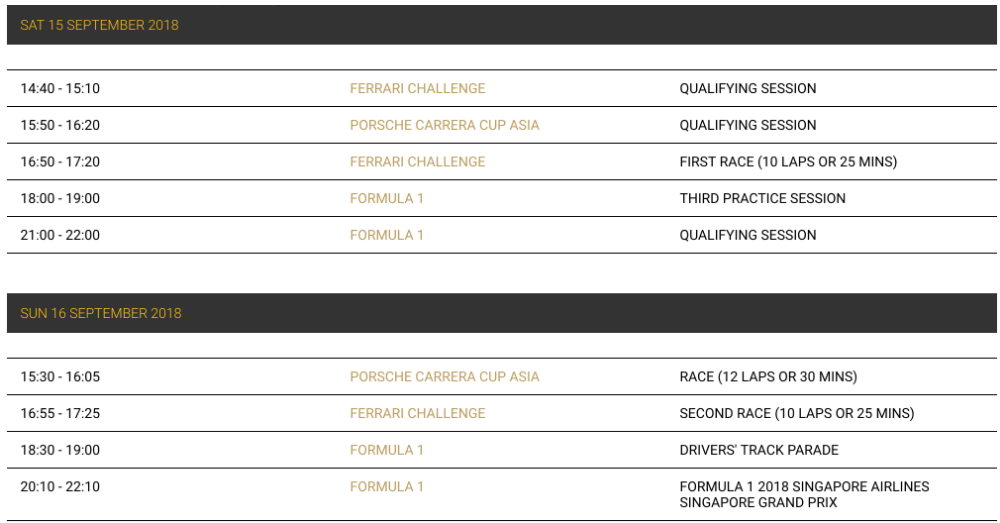This screenshot has width=1000, height=523.
Task: Open Porsche Carrera Cup Asia link at 15:50
Action: [x=445, y=125]
